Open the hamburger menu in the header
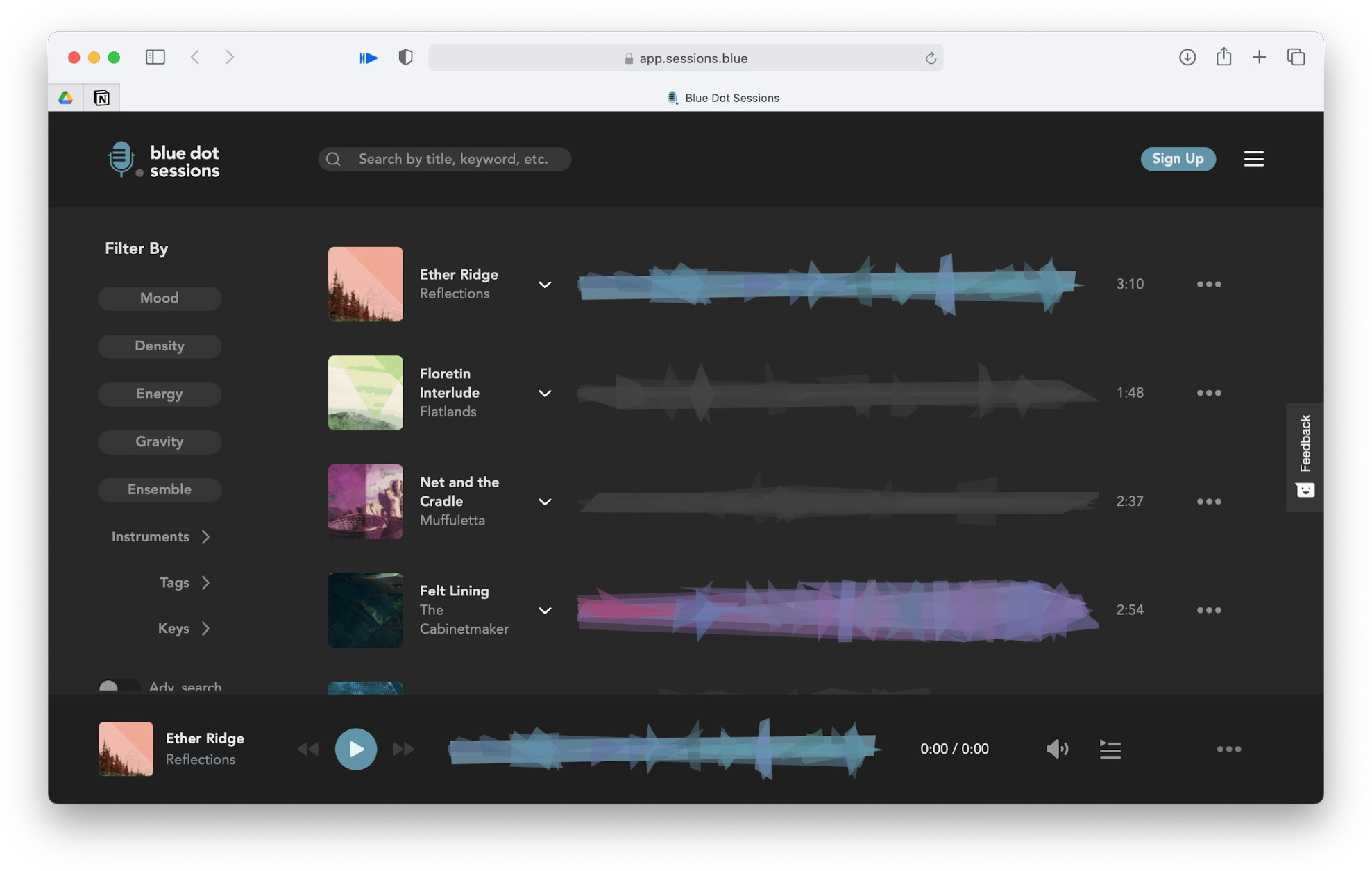This screenshot has width=1372, height=871. click(x=1253, y=159)
